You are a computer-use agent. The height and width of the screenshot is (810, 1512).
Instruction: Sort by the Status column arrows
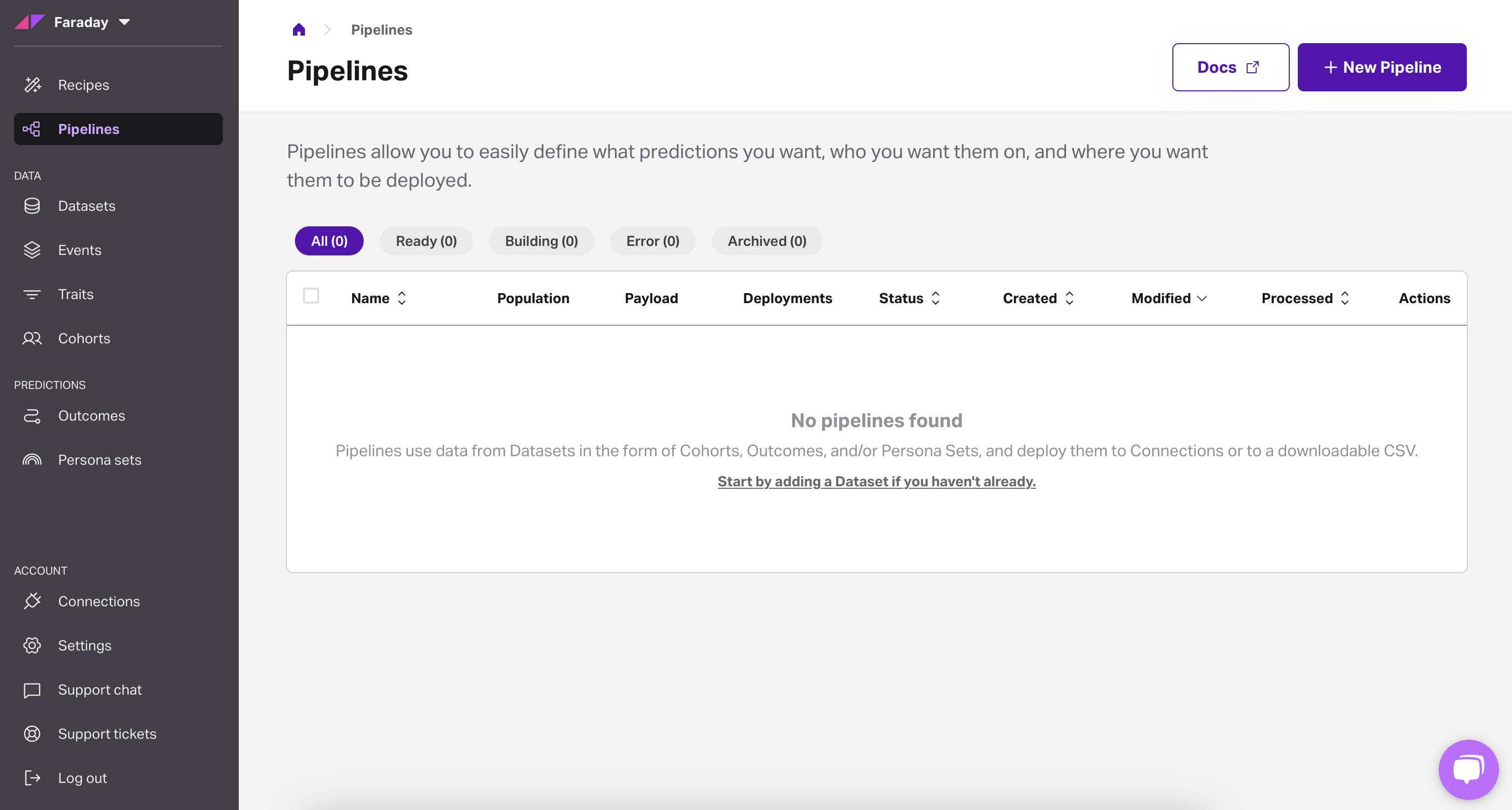pyautogui.click(x=936, y=298)
